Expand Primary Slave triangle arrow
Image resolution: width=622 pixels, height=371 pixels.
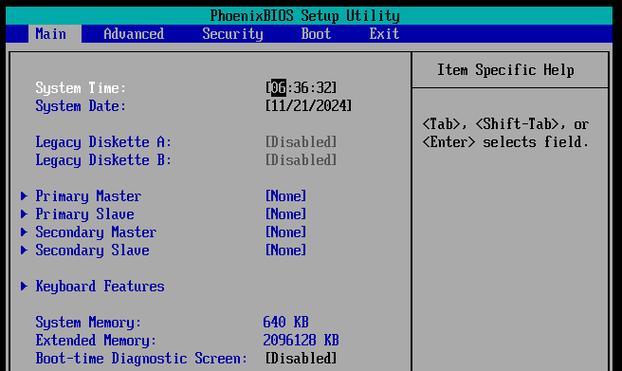pos(24,214)
